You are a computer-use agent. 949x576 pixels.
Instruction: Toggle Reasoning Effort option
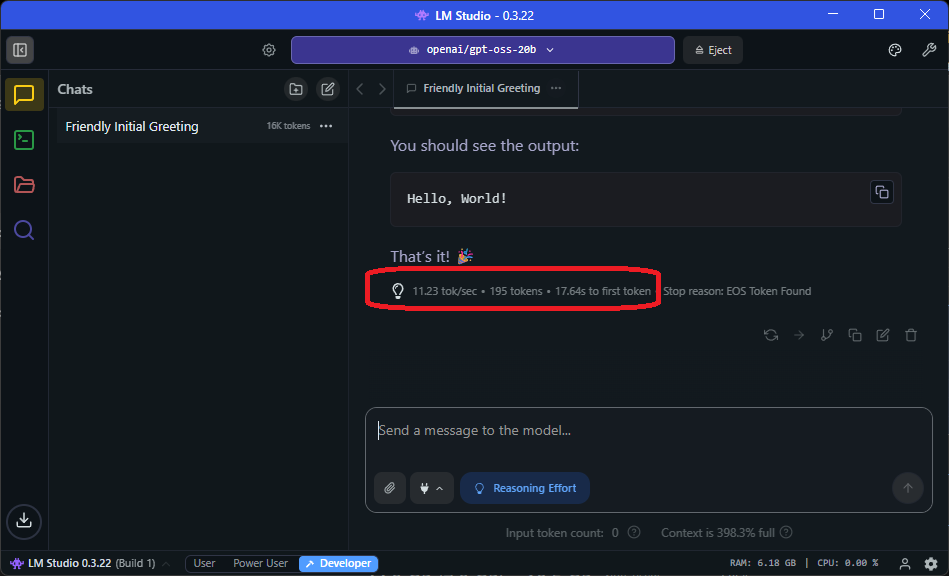coord(525,488)
